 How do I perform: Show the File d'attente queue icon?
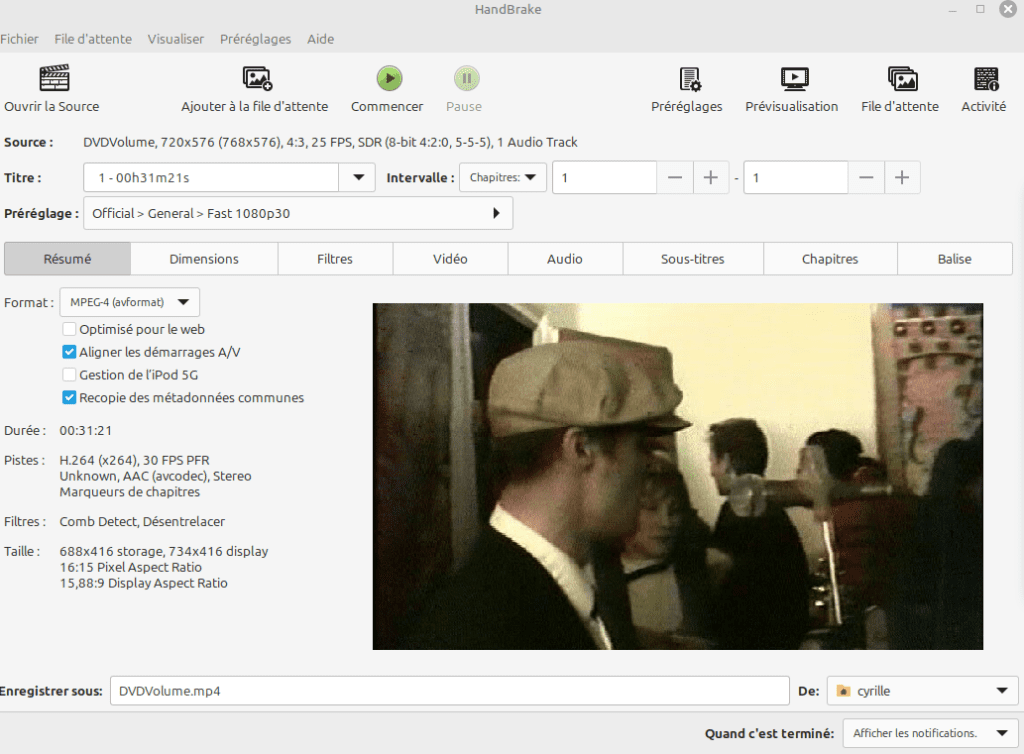coord(901,79)
